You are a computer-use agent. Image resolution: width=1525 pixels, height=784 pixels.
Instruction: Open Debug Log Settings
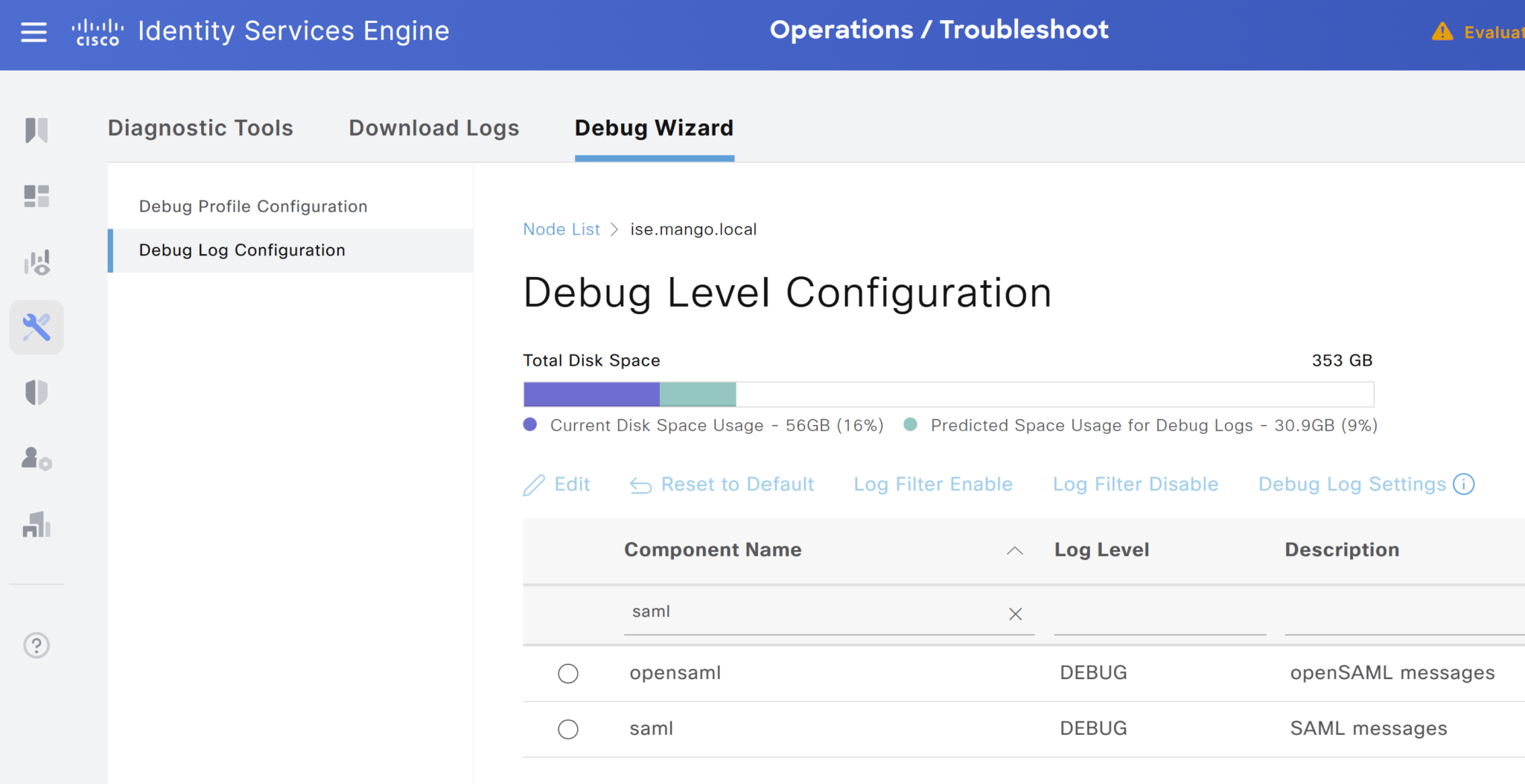pos(1352,485)
